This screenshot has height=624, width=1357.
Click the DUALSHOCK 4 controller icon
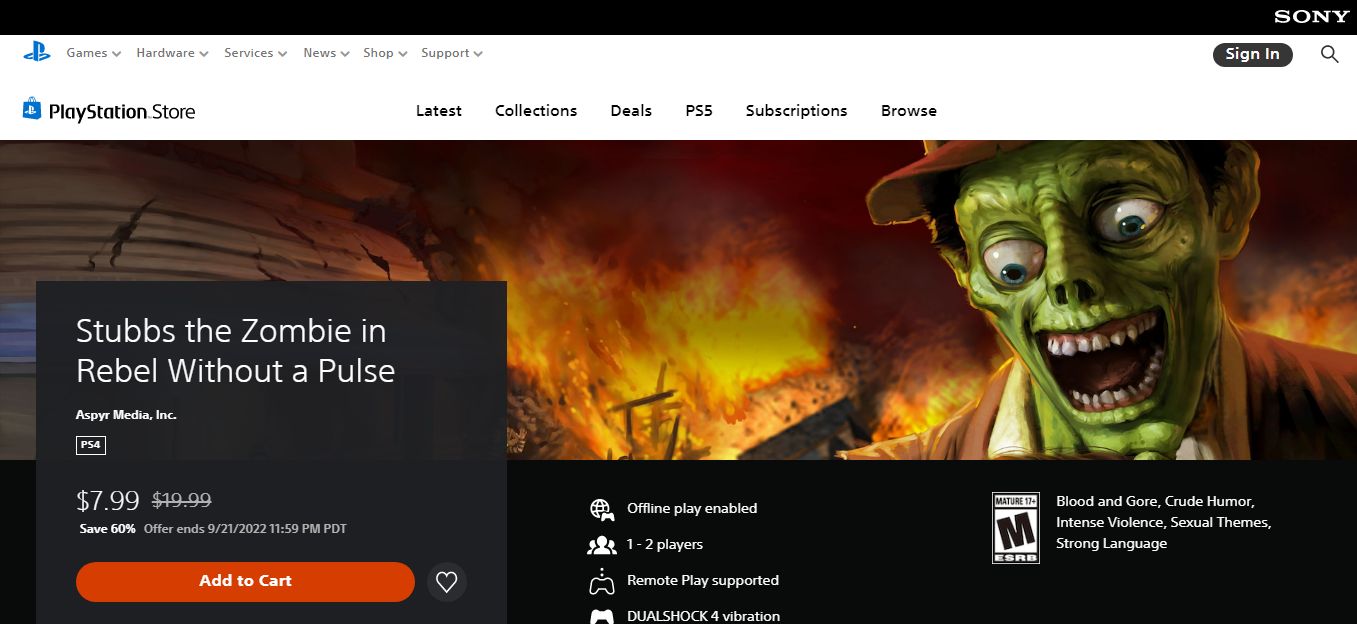tap(601, 616)
